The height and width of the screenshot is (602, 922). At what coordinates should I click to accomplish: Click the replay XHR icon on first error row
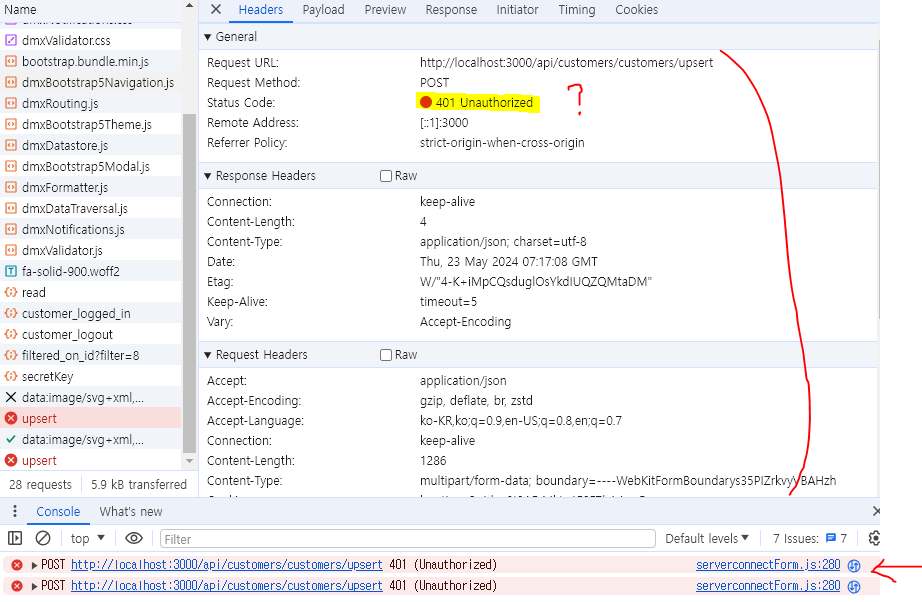point(854,565)
